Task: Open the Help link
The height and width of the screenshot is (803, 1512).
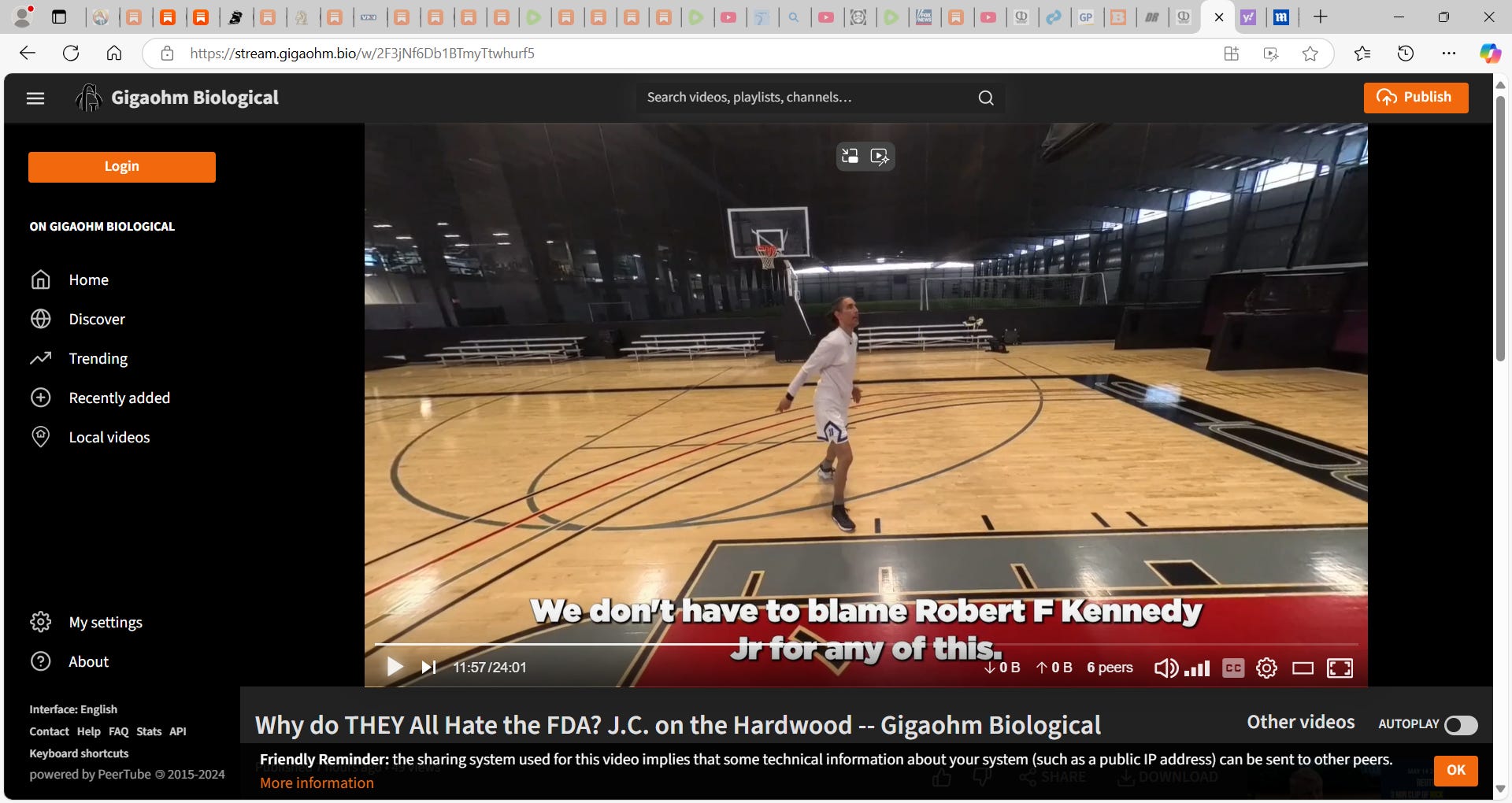Action: tap(88, 731)
